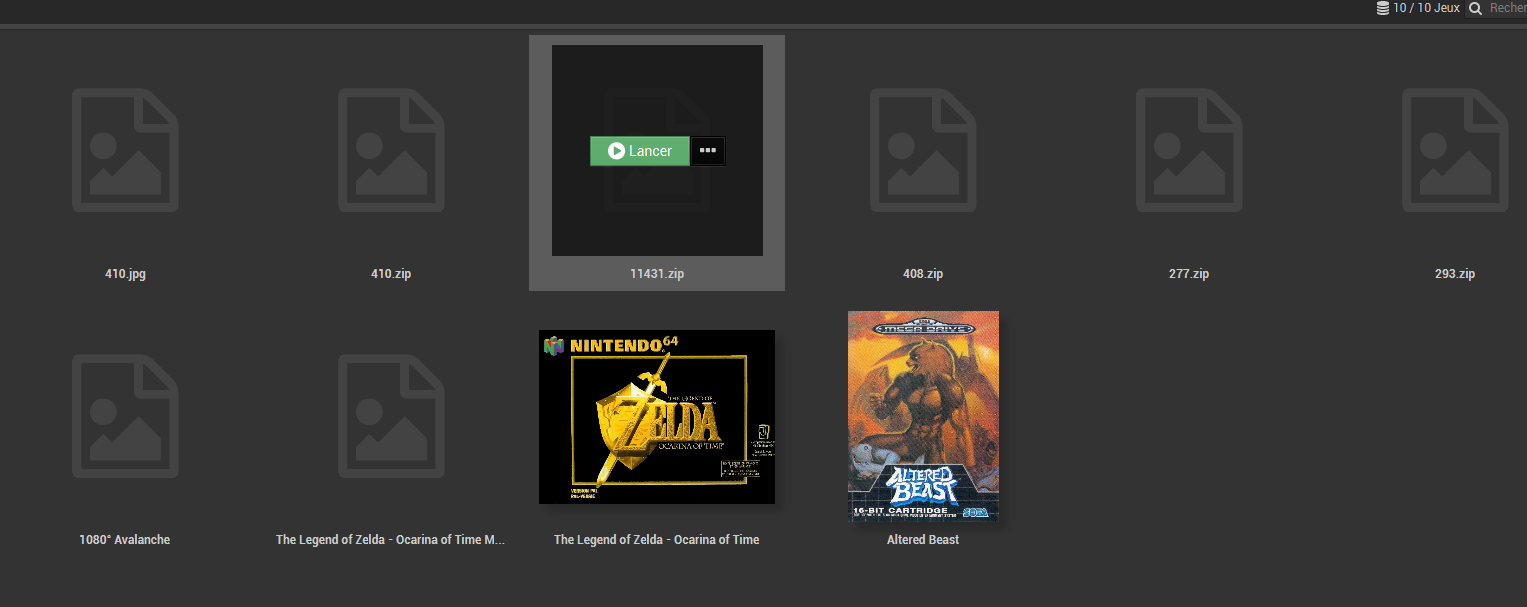Launch 11431.zip with the Lancer button
Viewport: 1527px width, 607px height.
640,151
